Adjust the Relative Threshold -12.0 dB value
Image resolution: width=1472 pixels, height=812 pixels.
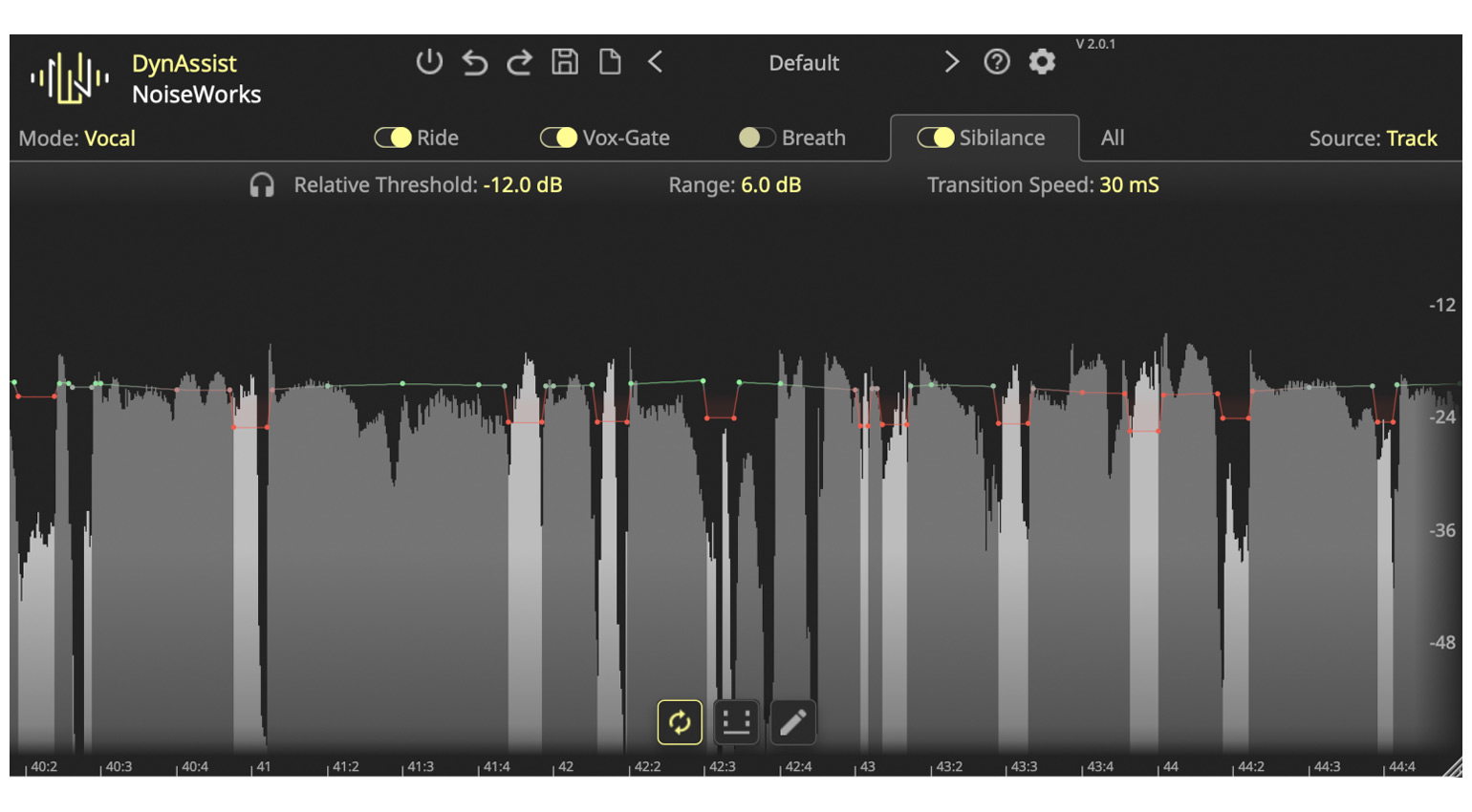coord(522,185)
